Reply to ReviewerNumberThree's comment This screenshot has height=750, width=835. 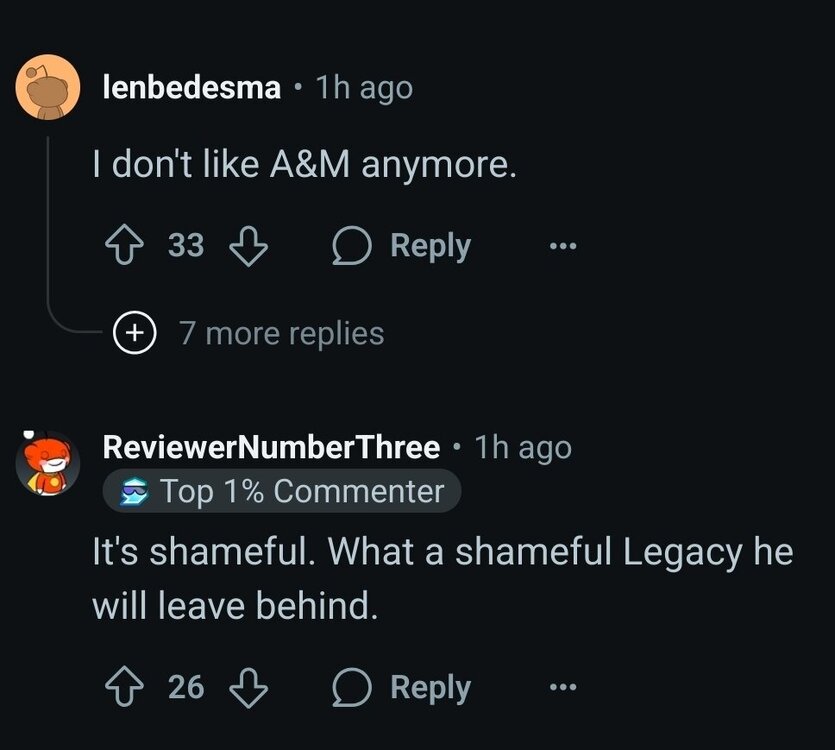(402, 687)
